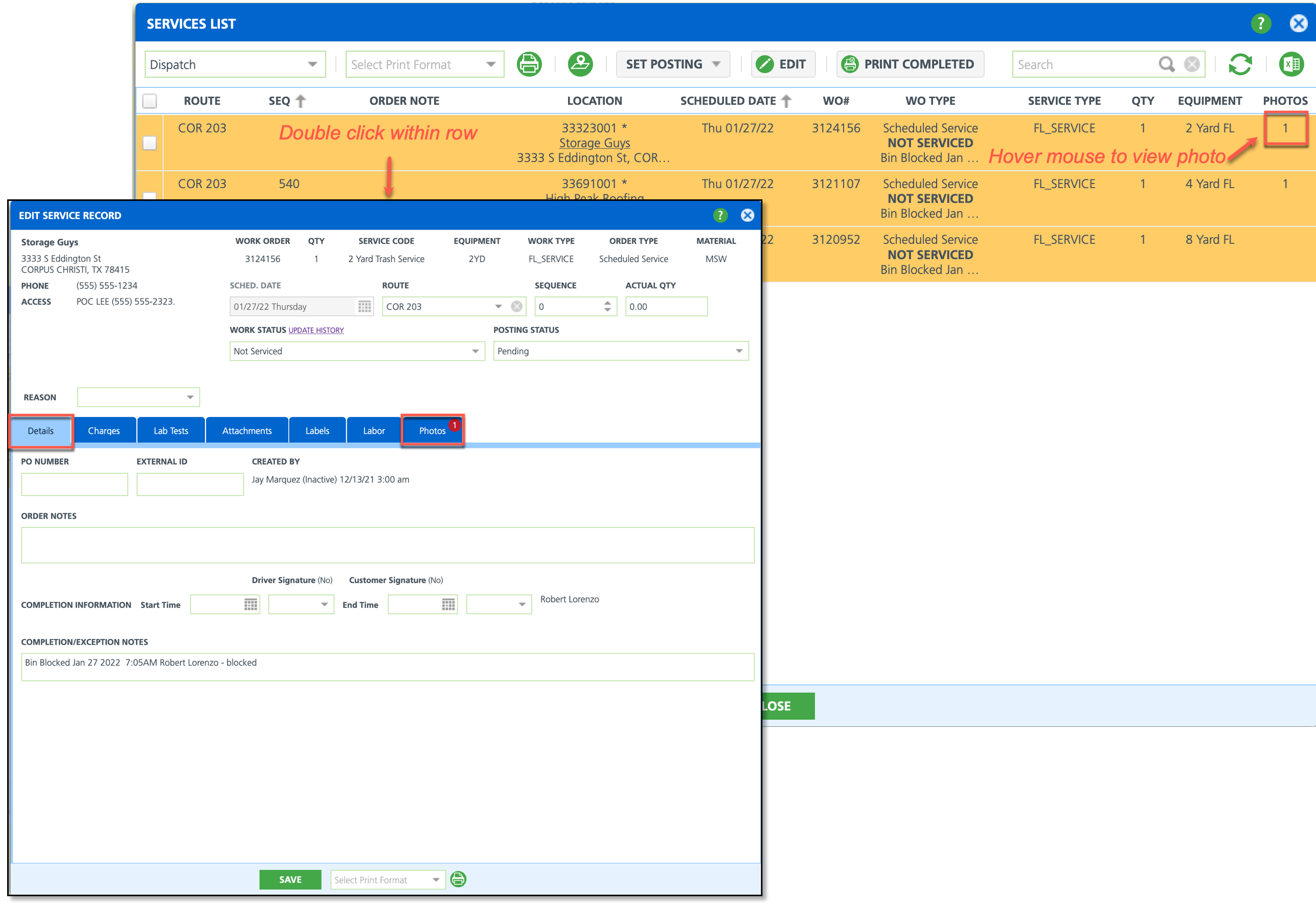Check the Storage Guys row checkbox
The image size is (1316, 918).
pos(150,143)
